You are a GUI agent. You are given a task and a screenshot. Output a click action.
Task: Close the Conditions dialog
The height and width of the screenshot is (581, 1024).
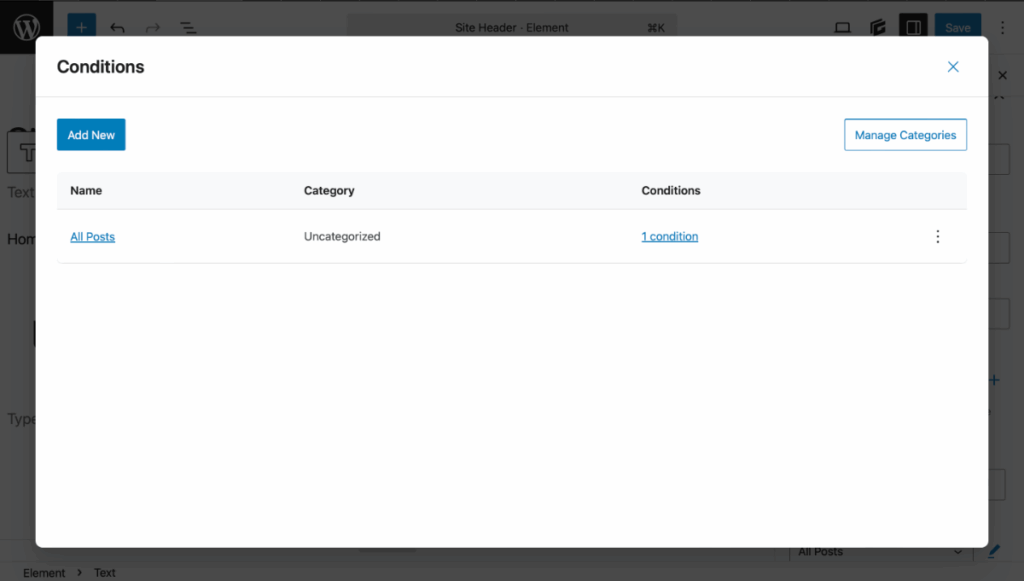953,67
